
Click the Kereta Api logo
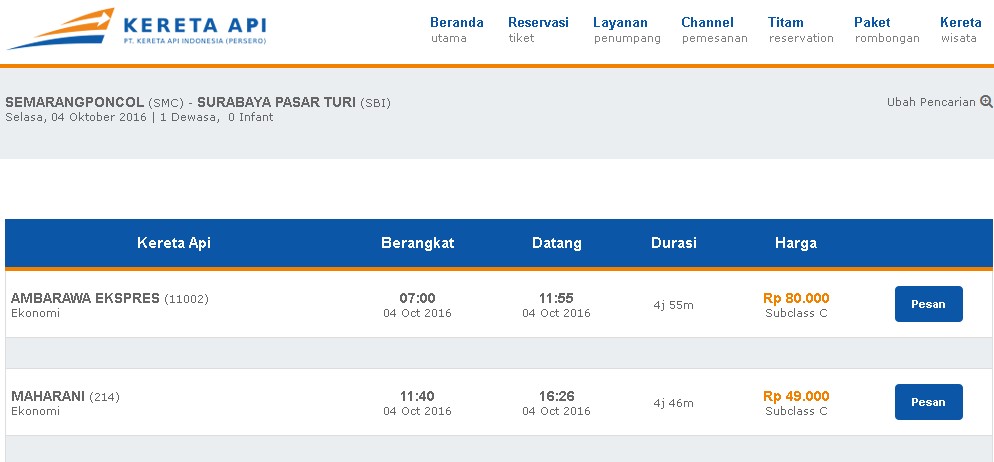(x=137, y=29)
